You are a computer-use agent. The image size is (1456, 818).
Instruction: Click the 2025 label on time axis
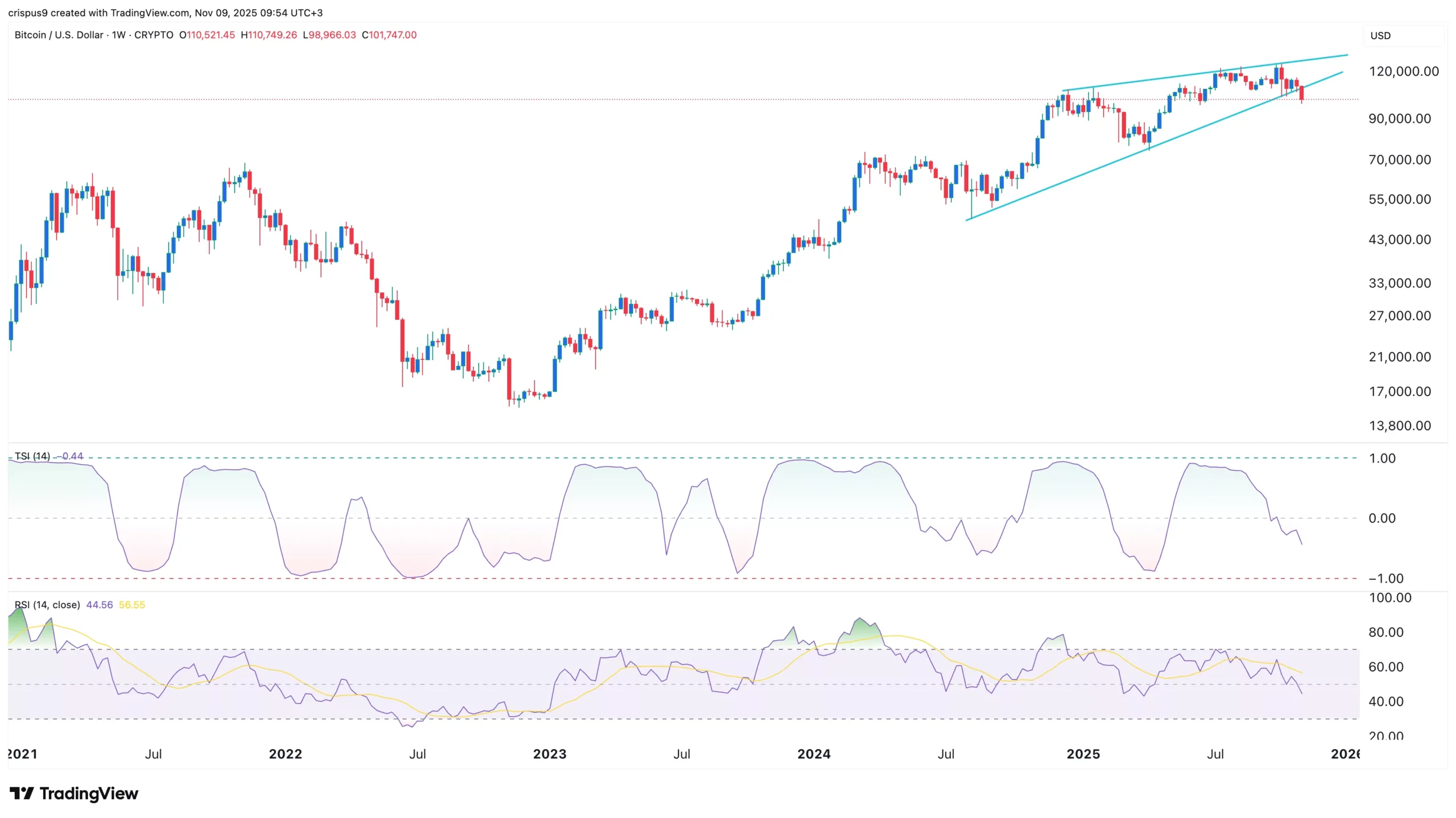click(1083, 754)
